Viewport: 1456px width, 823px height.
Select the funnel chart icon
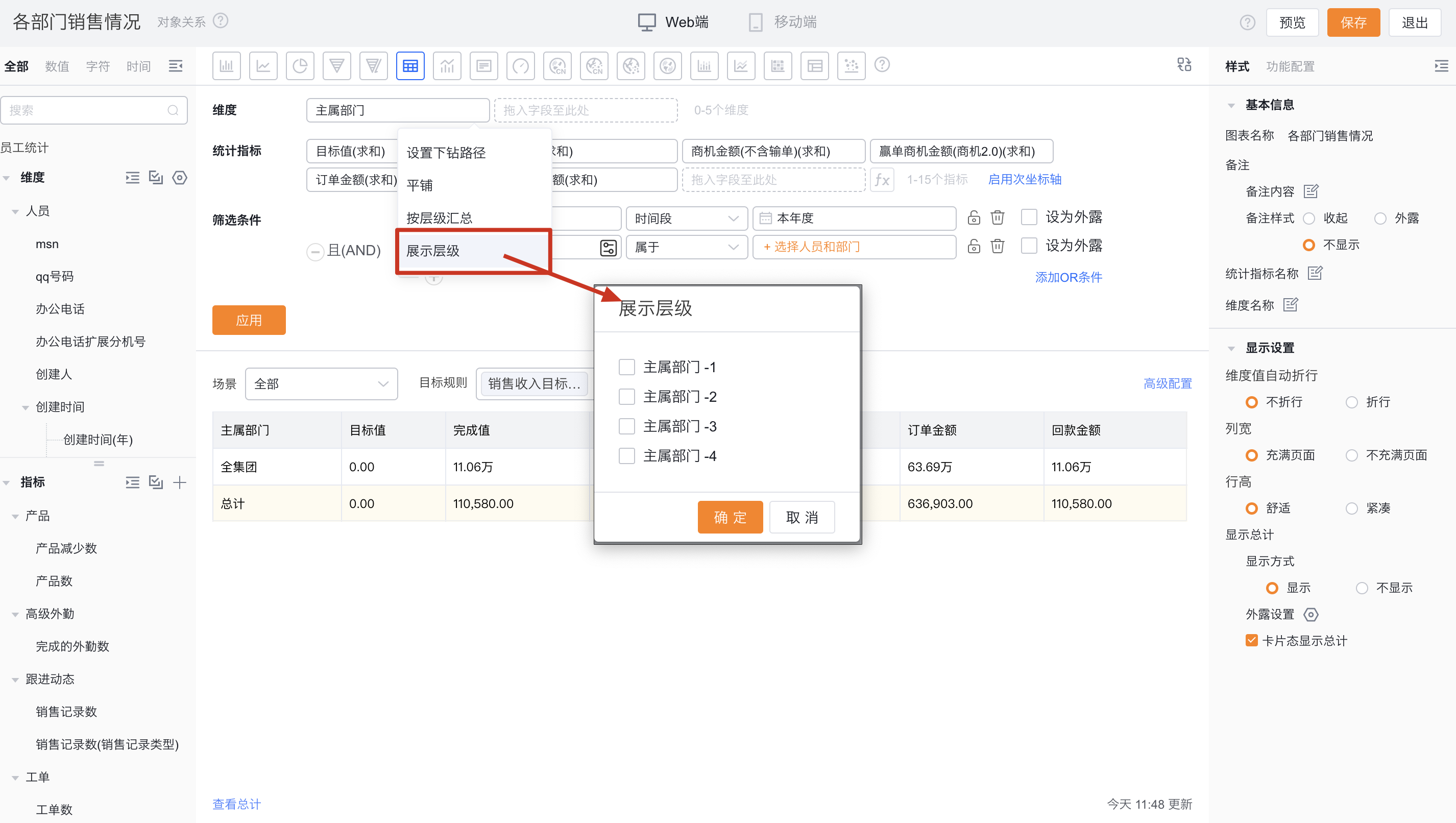click(336, 65)
